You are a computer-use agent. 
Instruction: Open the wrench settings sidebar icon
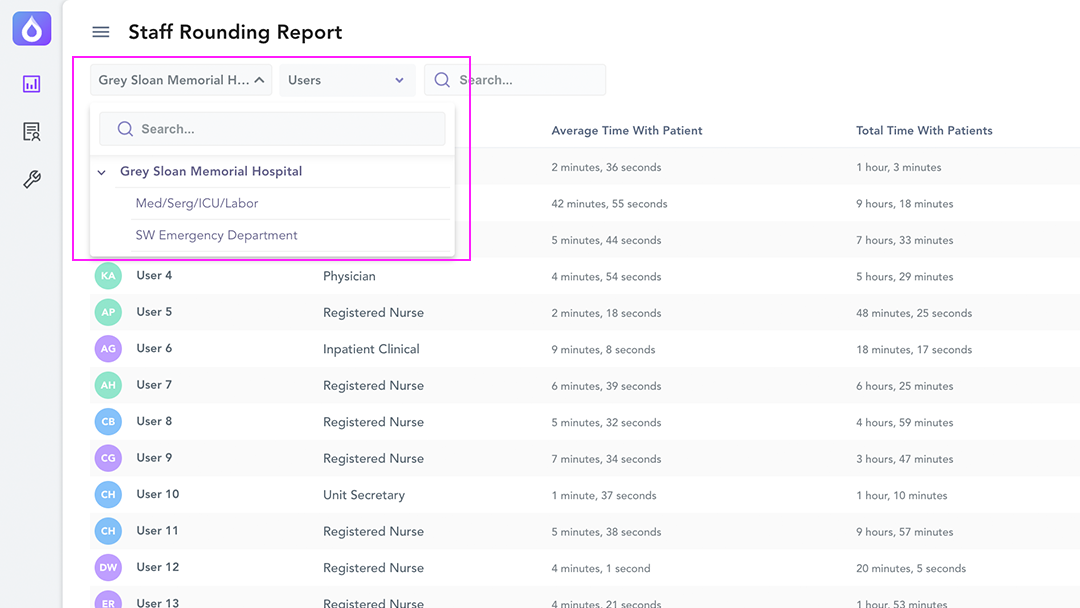coord(32,180)
